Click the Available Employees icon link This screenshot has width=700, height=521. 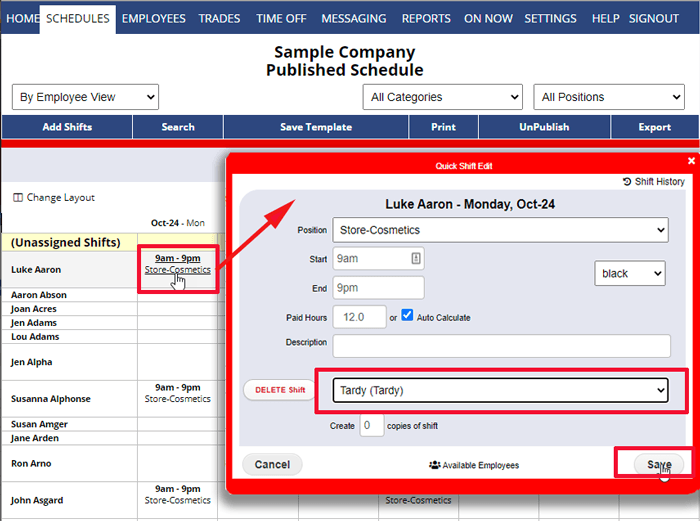point(435,465)
